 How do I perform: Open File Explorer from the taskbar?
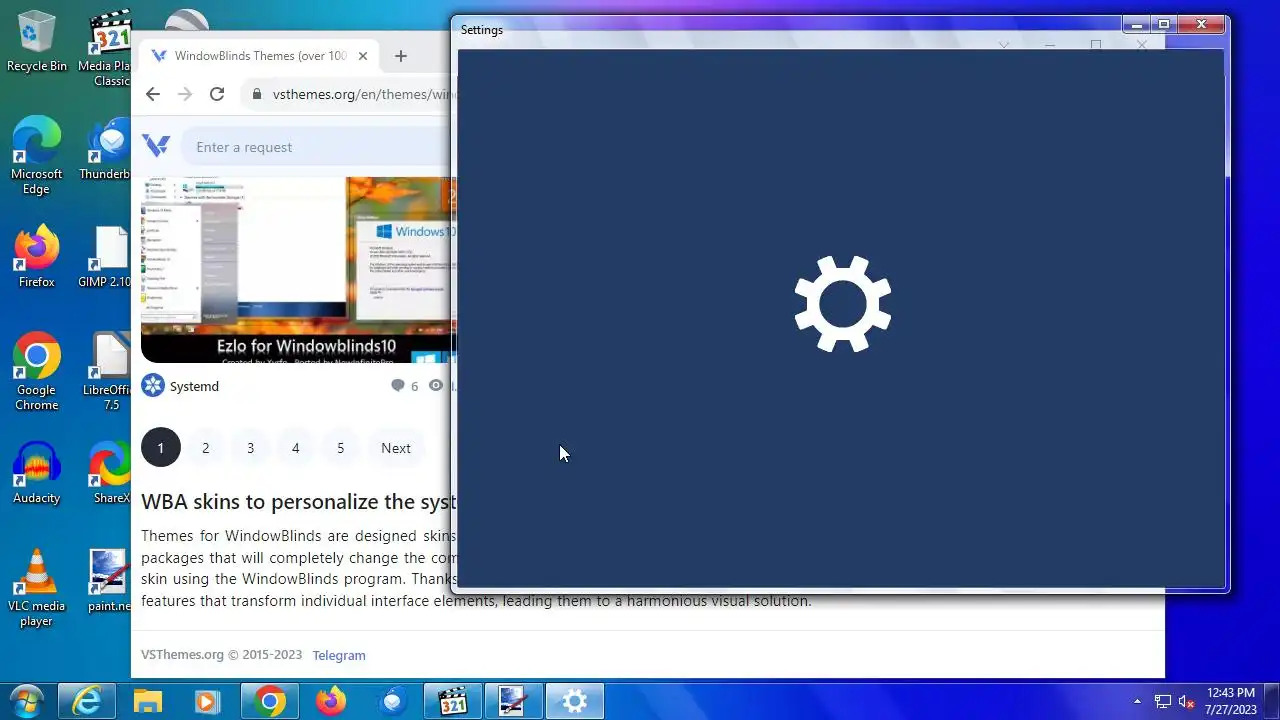(x=148, y=702)
